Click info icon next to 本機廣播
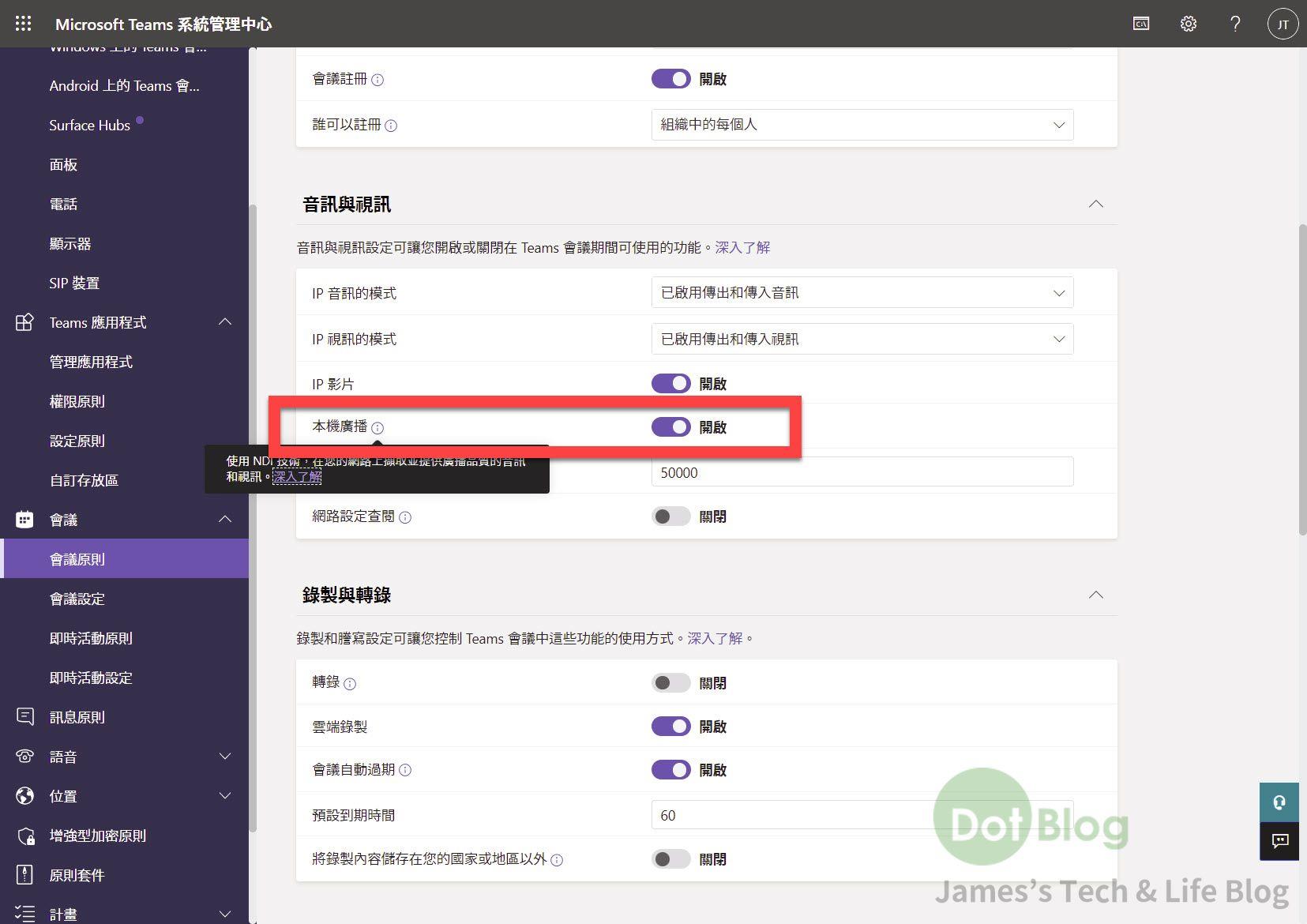This screenshot has width=1307, height=924. [x=377, y=428]
